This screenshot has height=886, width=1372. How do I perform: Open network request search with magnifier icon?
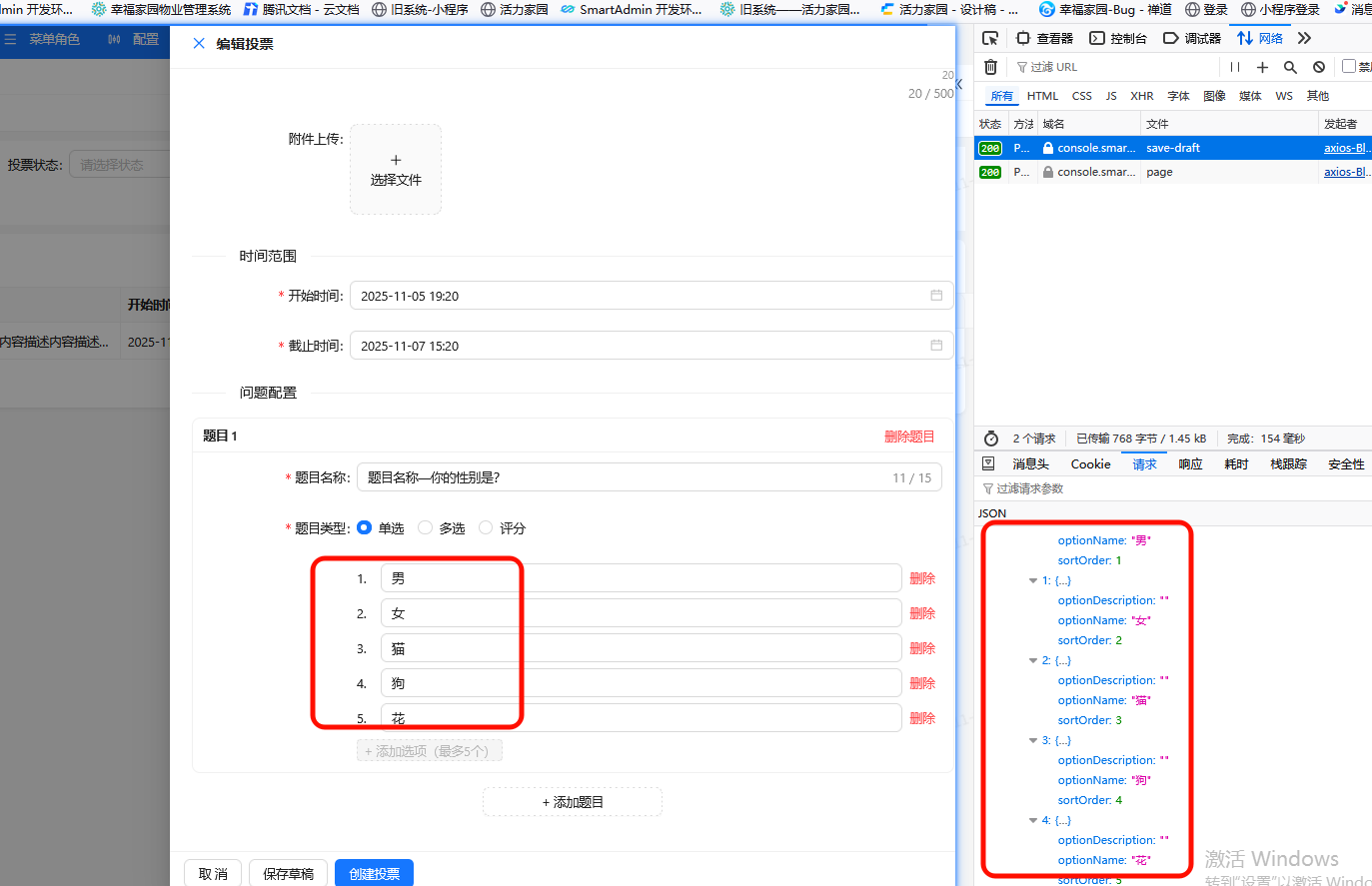tap(1290, 66)
